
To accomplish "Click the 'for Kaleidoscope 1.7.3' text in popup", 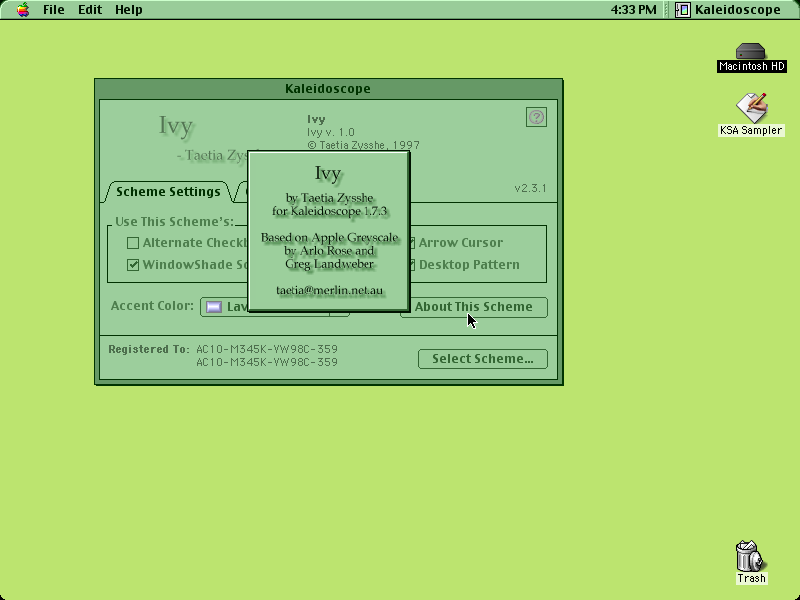I will tap(329, 211).
